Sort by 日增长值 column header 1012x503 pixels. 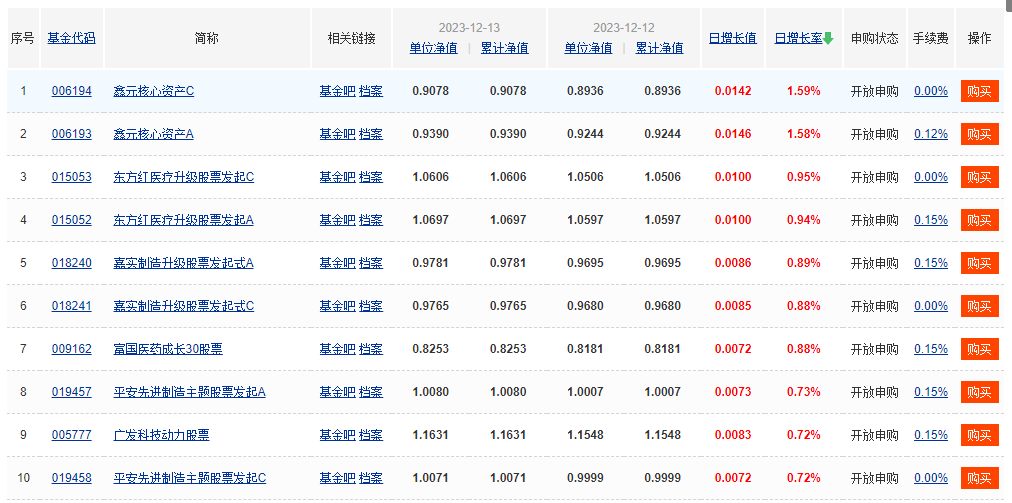coord(733,39)
